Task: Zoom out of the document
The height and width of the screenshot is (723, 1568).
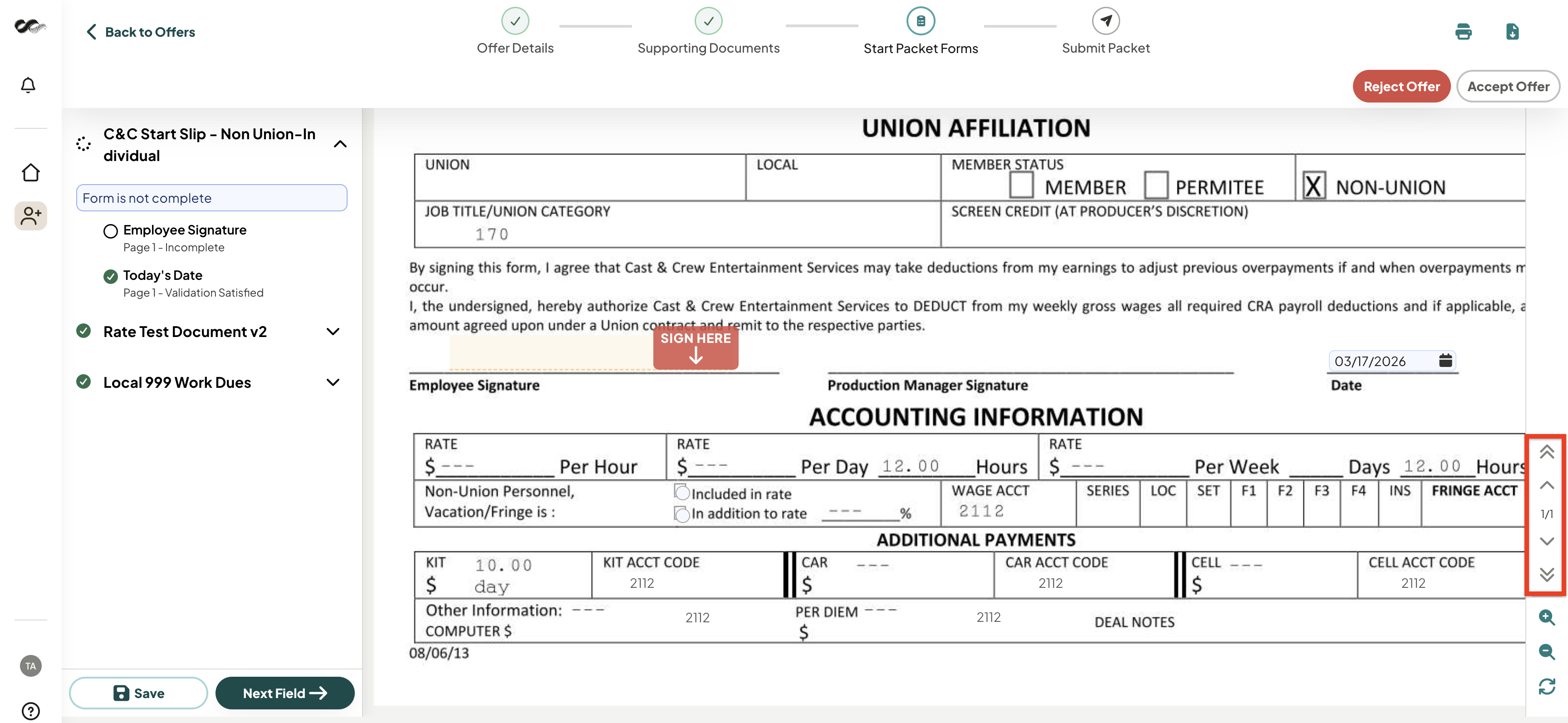Action: point(1547,652)
